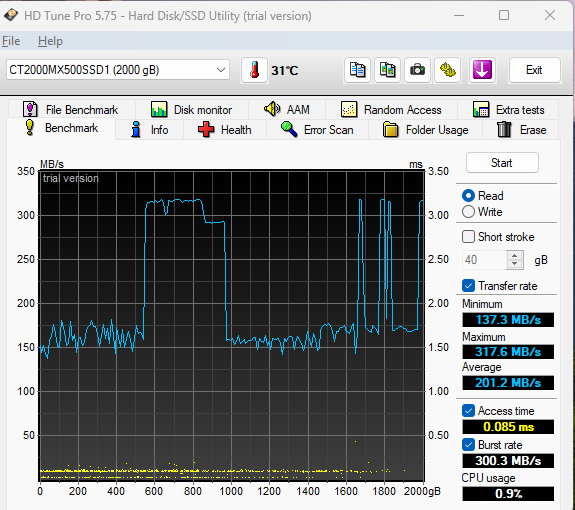Image resolution: width=575 pixels, height=510 pixels.
Task: Uncheck the Access time checkbox
Action: pyautogui.click(x=468, y=410)
